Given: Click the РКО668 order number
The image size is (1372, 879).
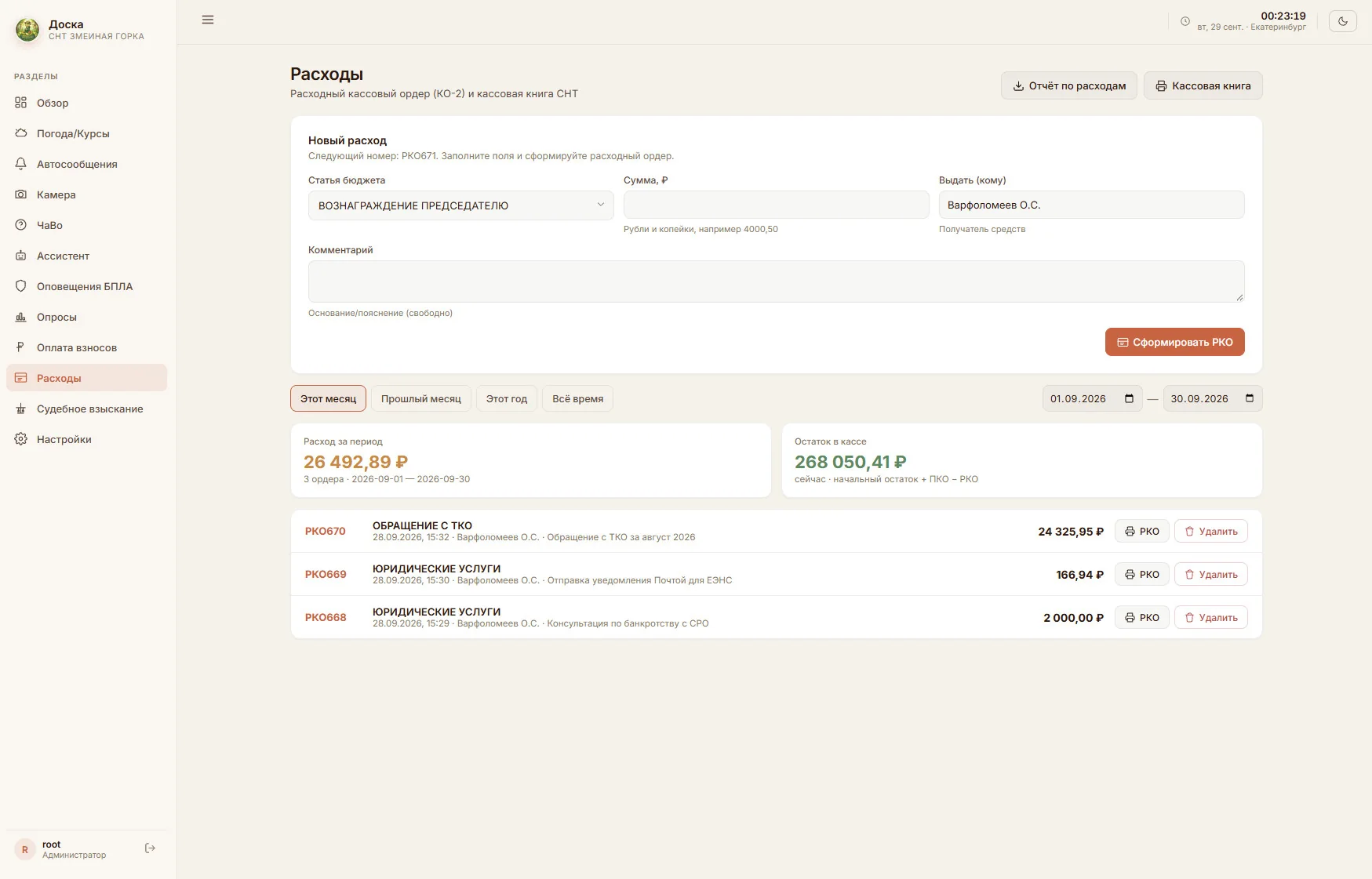Looking at the screenshot, I should click(x=326, y=617).
